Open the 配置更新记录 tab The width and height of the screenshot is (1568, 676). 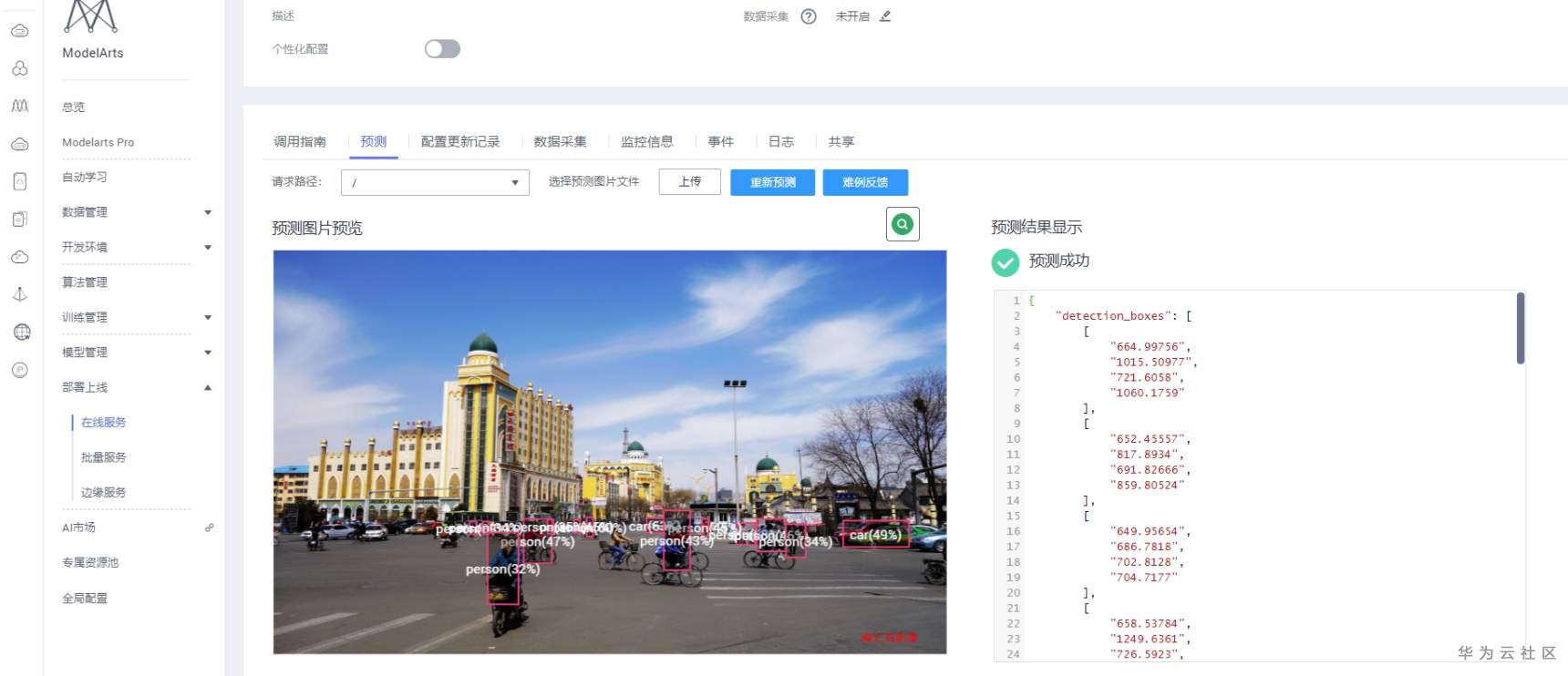tap(460, 141)
